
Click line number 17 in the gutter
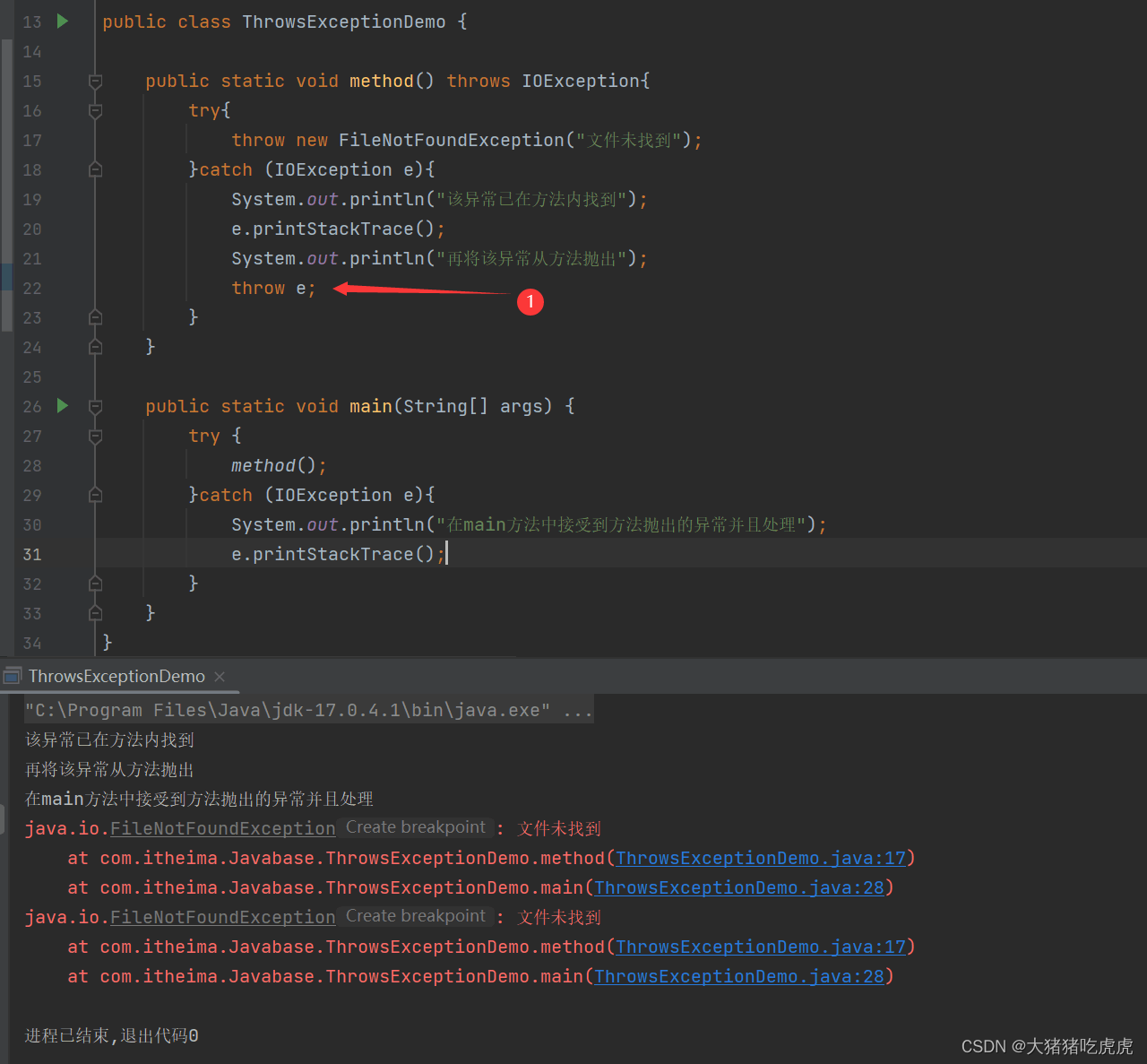32,140
